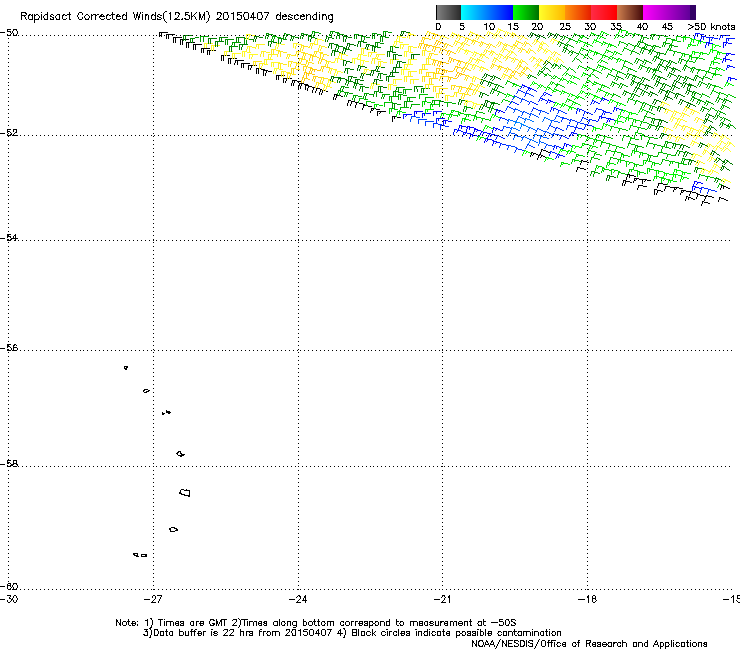
Task: Click the largest island outline just below the -58 line
Action: tap(185, 493)
